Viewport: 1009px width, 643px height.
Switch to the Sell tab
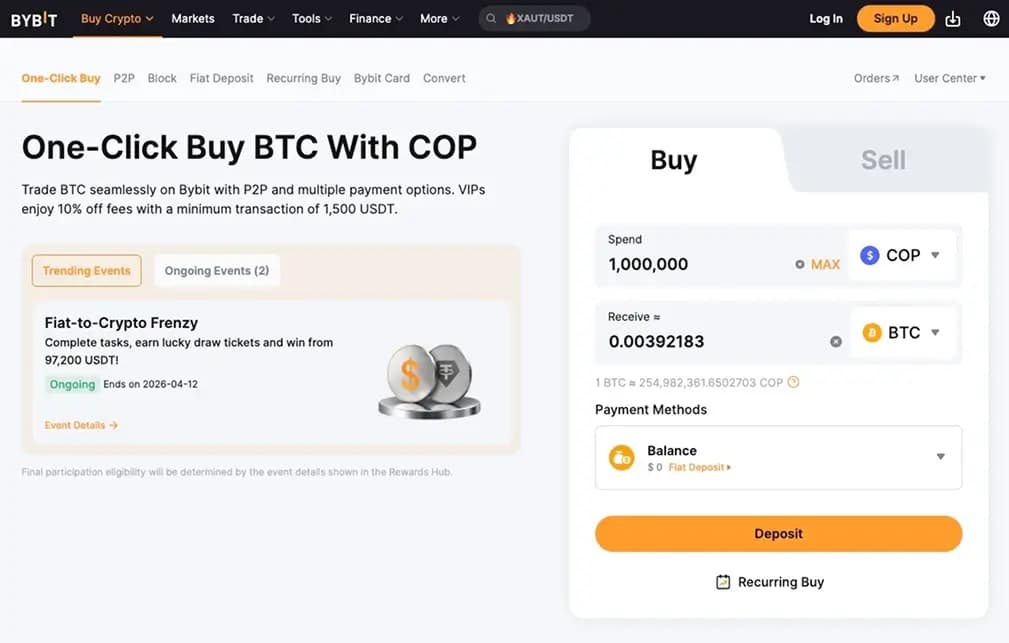(884, 158)
